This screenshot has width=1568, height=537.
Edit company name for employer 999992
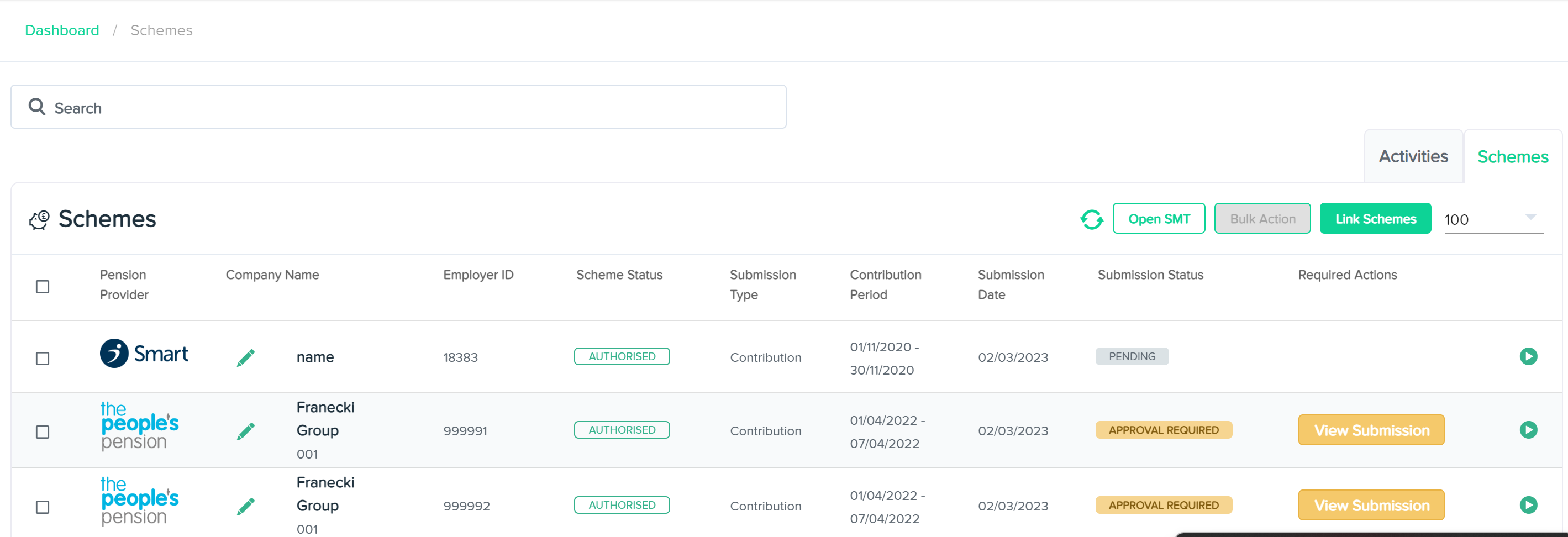pyautogui.click(x=246, y=506)
